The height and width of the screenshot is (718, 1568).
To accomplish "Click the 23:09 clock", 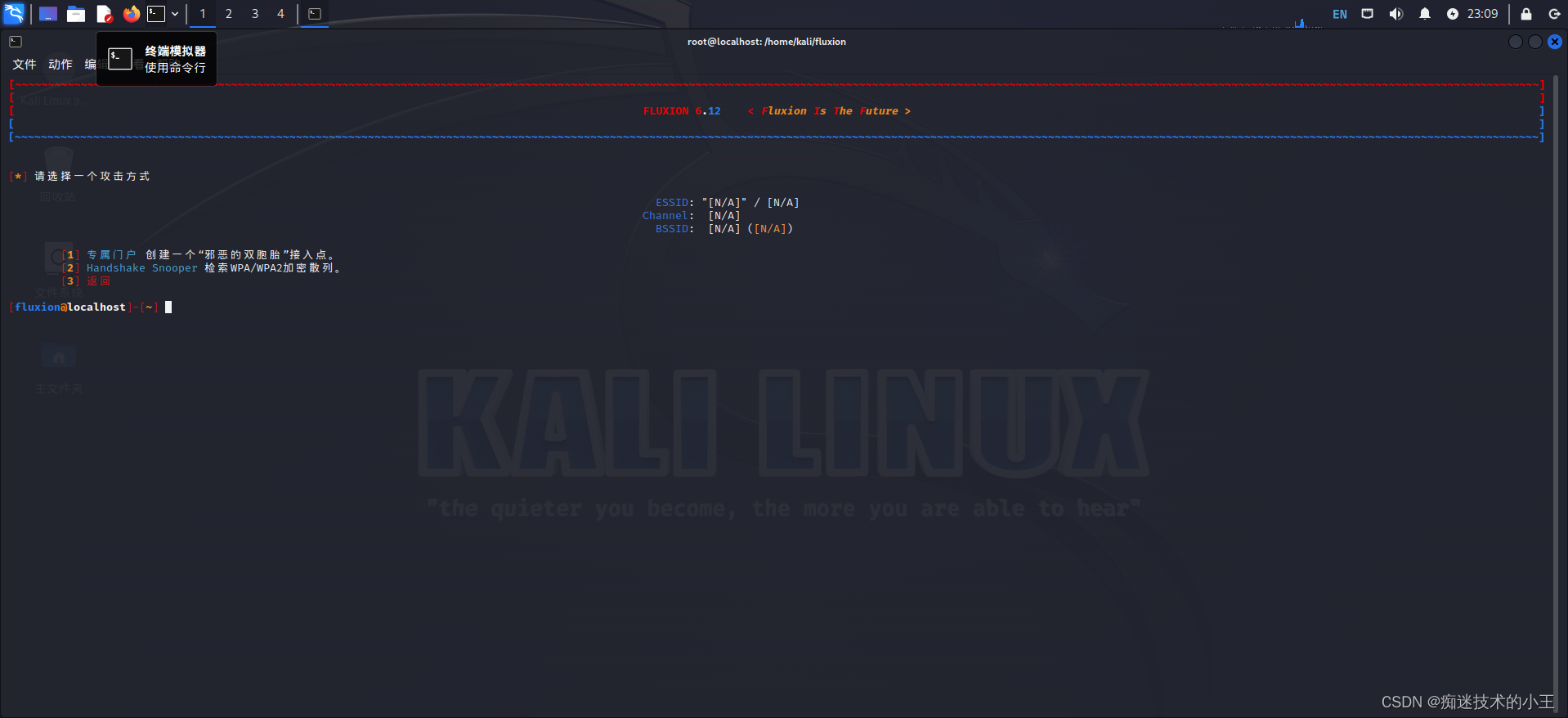I will tap(1482, 14).
